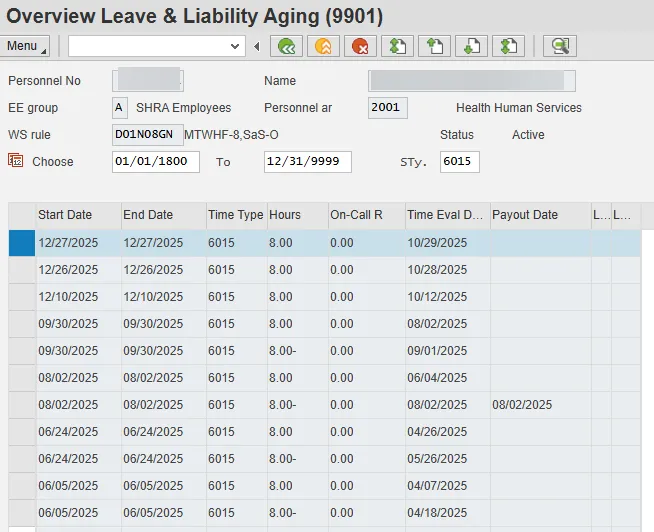Select the Payout Date column header
The height and width of the screenshot is (532, 654).
[x=539, y=215]
